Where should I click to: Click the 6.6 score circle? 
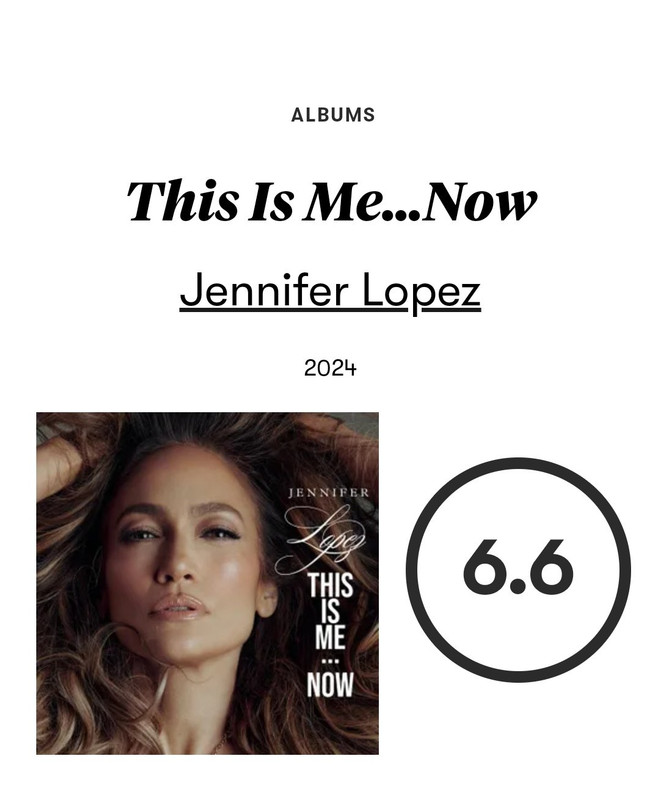pyautogui.click(x=518, y=569)
